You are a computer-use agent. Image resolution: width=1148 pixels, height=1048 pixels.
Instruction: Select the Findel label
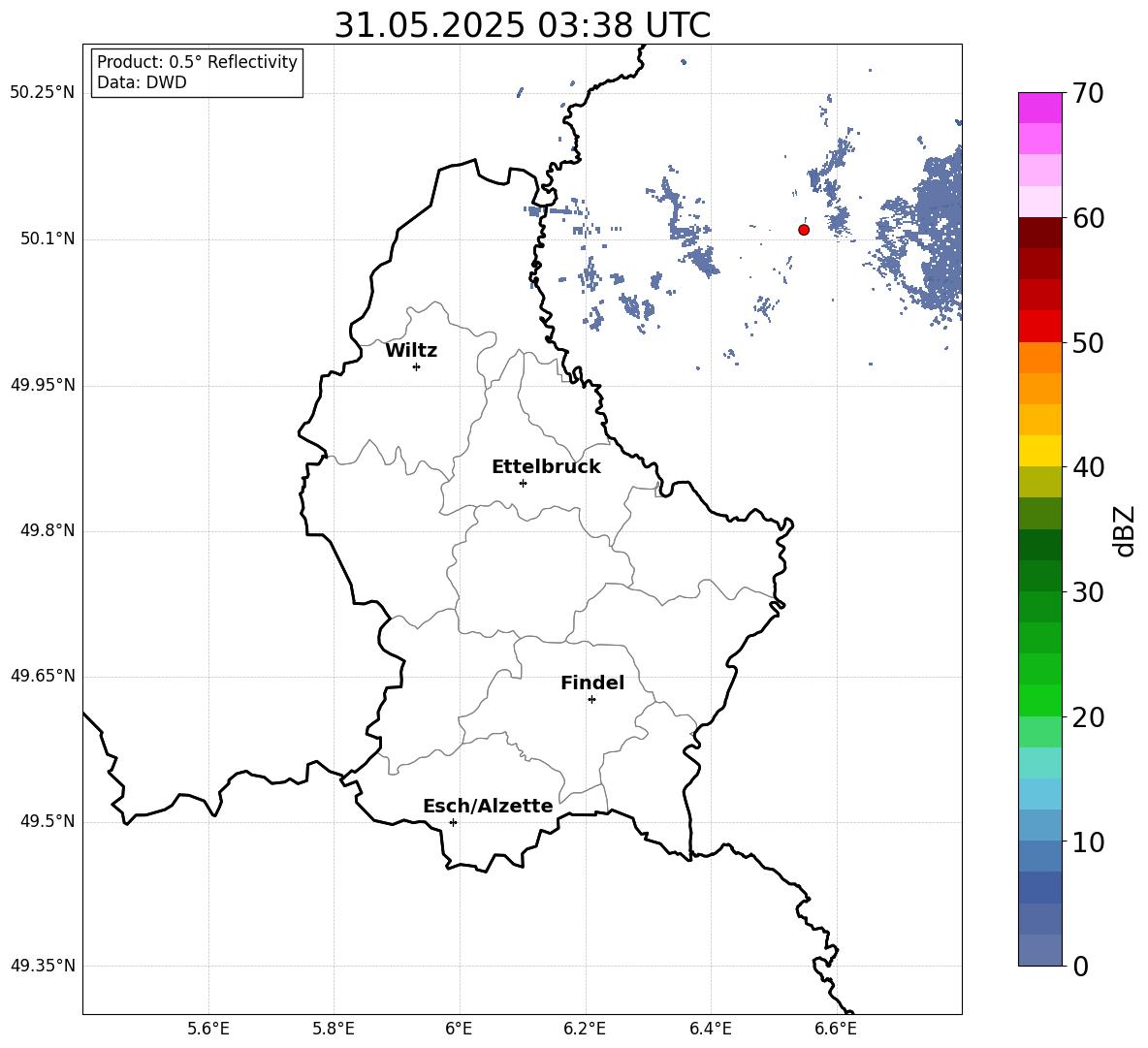pyautogui.click(x=592, y=683)
